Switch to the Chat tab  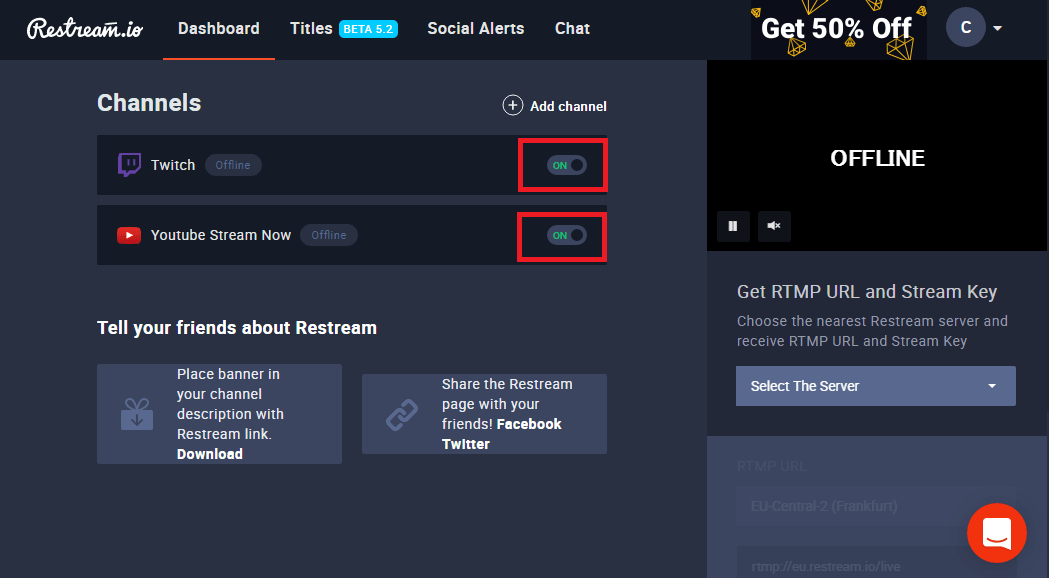[573, 29]
